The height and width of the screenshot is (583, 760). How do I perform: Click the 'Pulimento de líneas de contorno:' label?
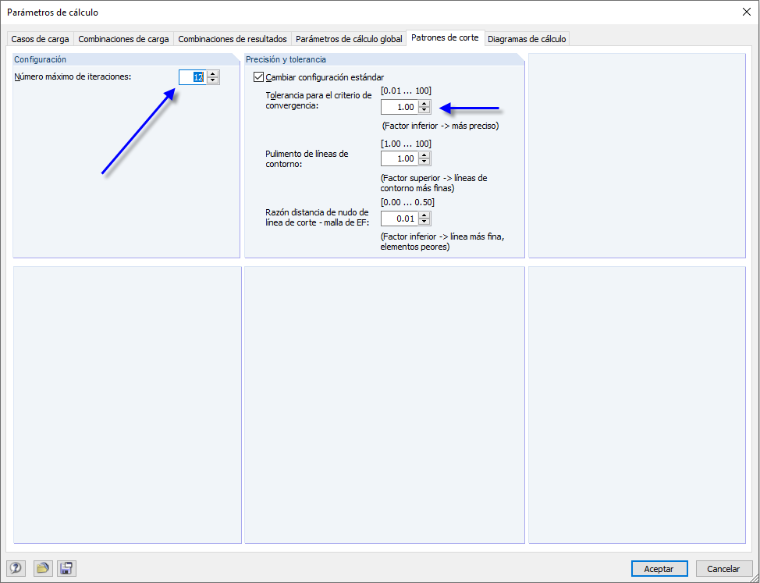pos(307,159)
